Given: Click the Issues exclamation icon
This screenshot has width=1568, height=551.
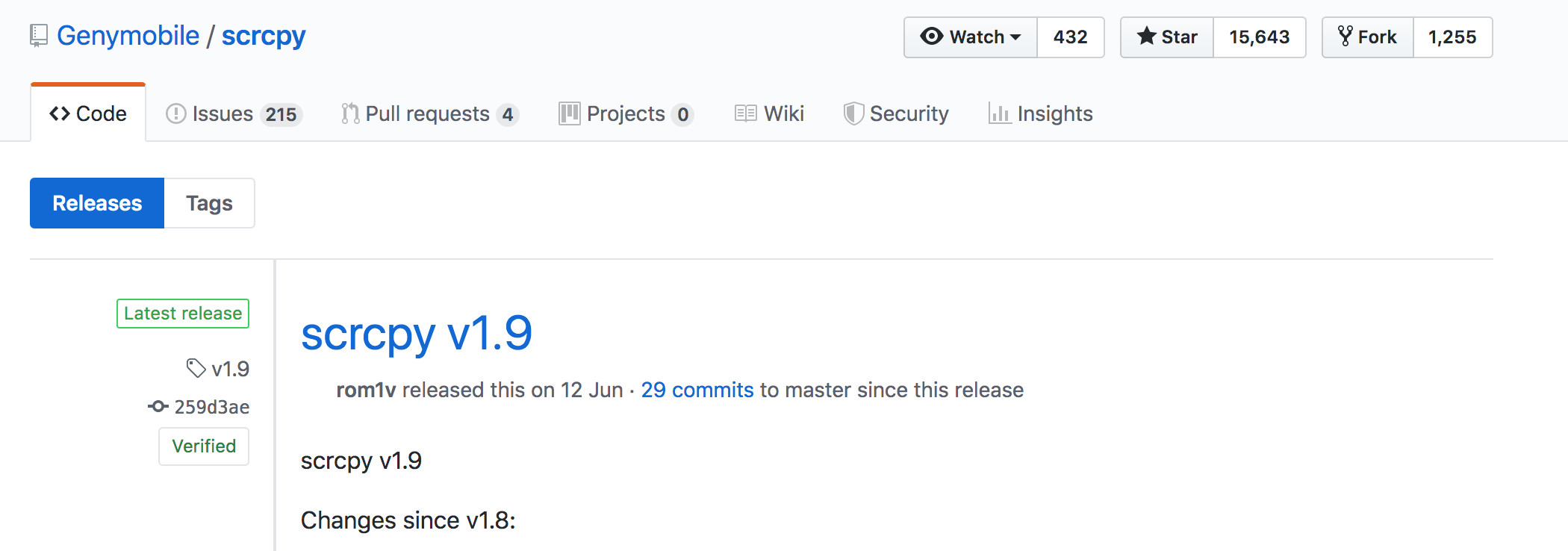Looking at the screenshot, I should (x=175, y=113).
